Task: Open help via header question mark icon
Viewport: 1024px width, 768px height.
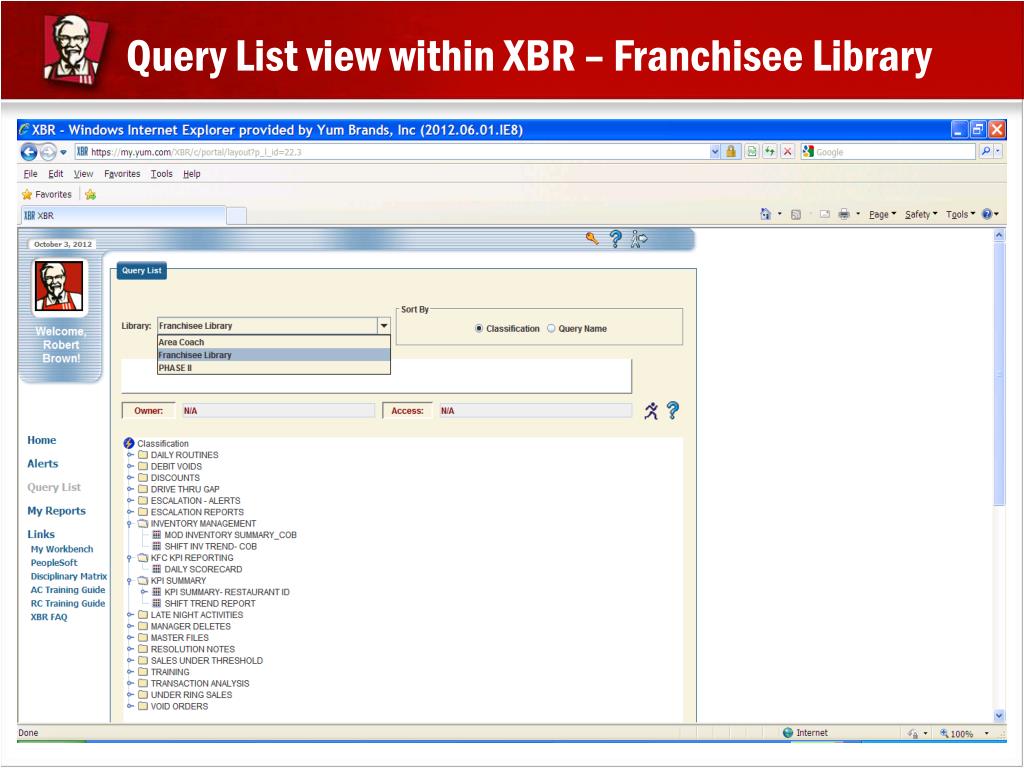Action: [x=615, y=238]
